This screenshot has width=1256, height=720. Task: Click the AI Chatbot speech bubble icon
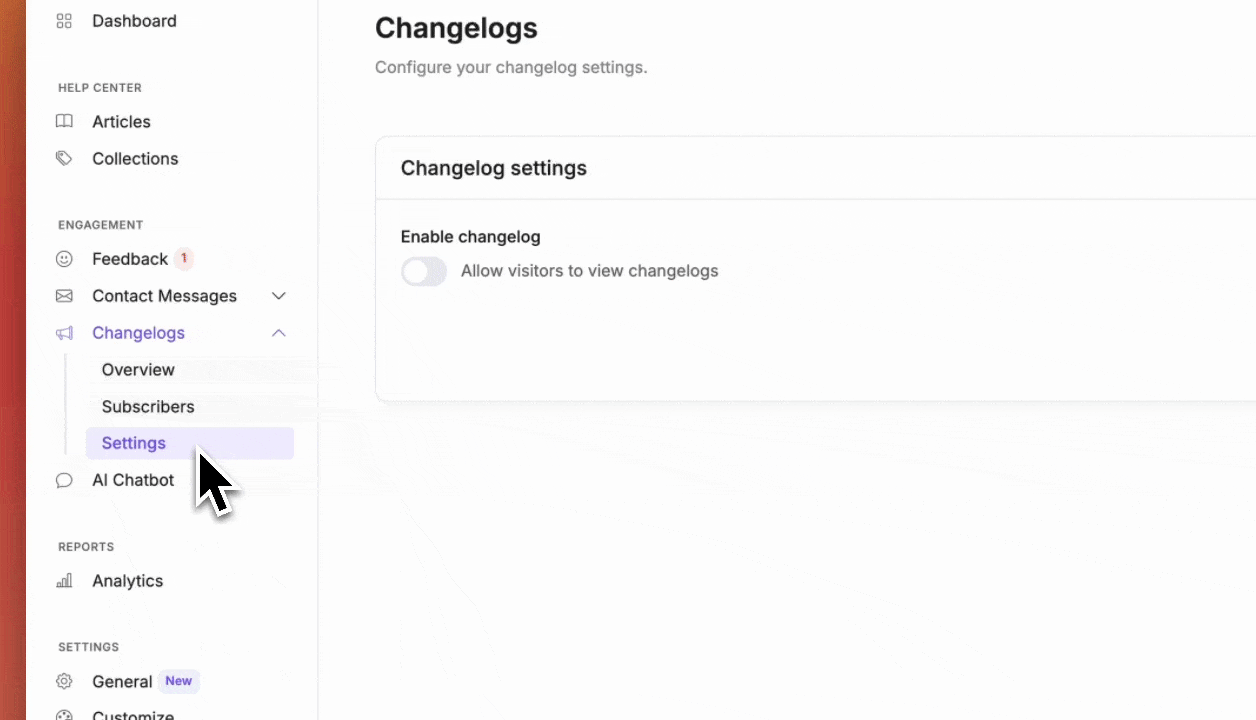(64, 480)
